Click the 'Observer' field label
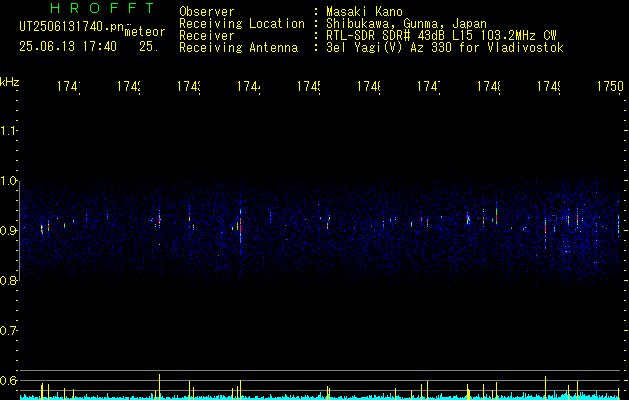The width and height of the screenshot is (629, 400). [x=207, y=11]
